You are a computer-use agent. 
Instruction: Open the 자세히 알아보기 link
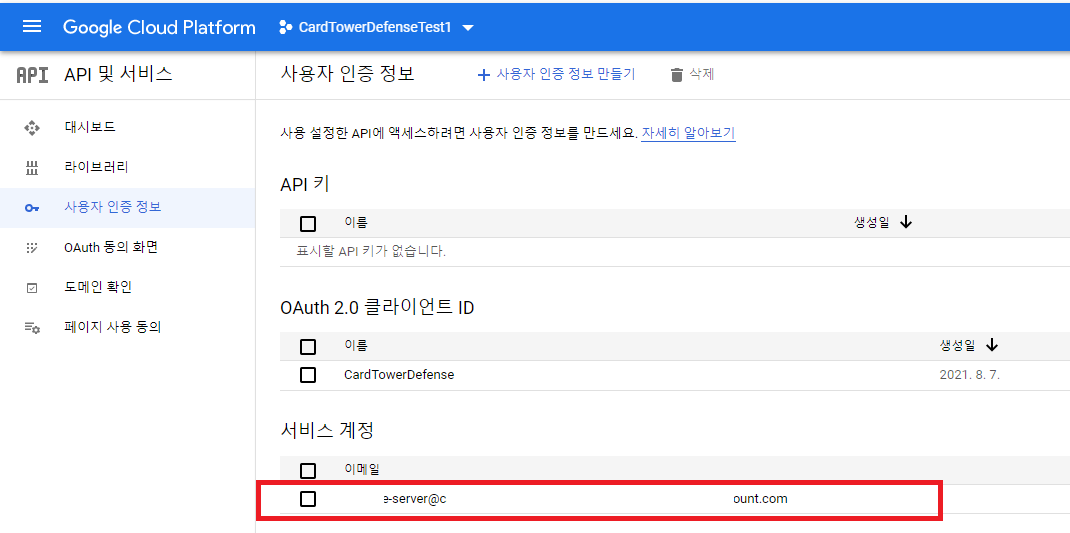point(688,133)
